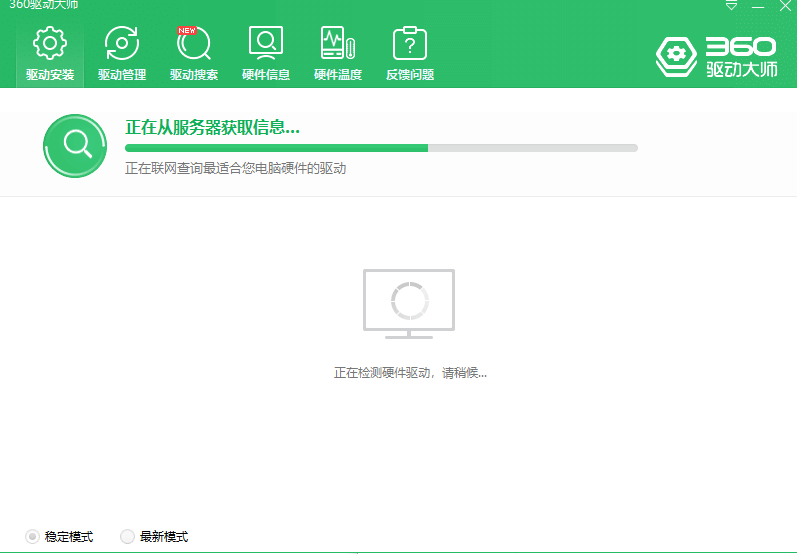Click the 正在联网查询最适合您电脑硬件的驱动 text
The image size is (797, 554).
(236, 168)
